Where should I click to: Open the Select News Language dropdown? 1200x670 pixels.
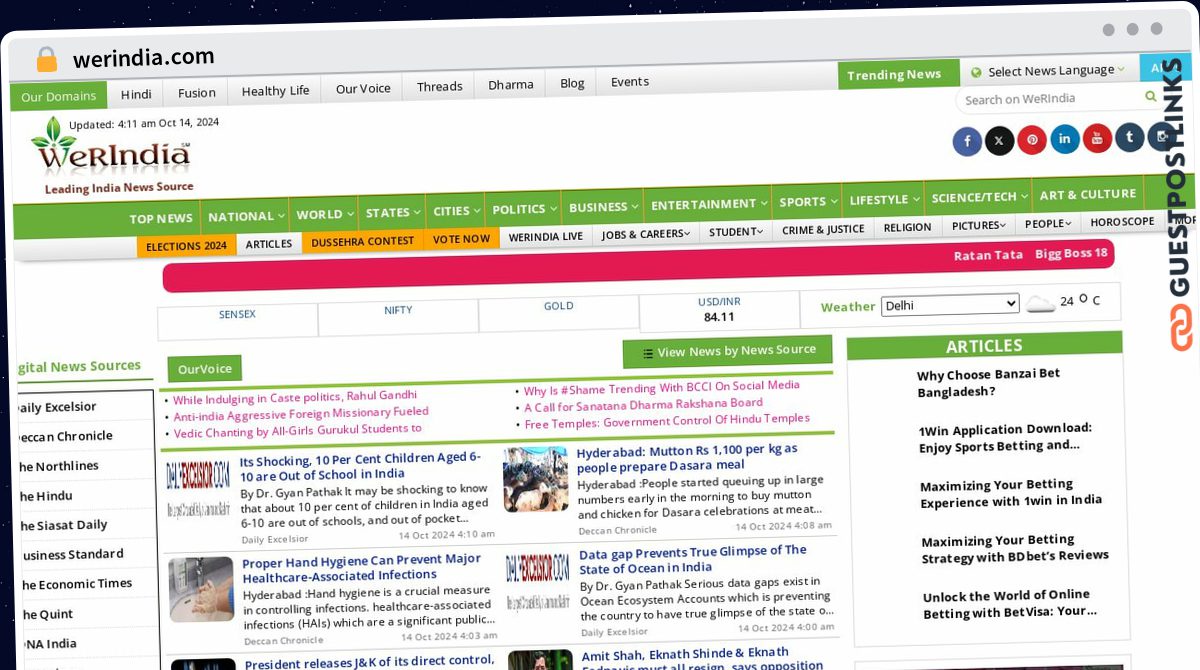[1050, 71]
